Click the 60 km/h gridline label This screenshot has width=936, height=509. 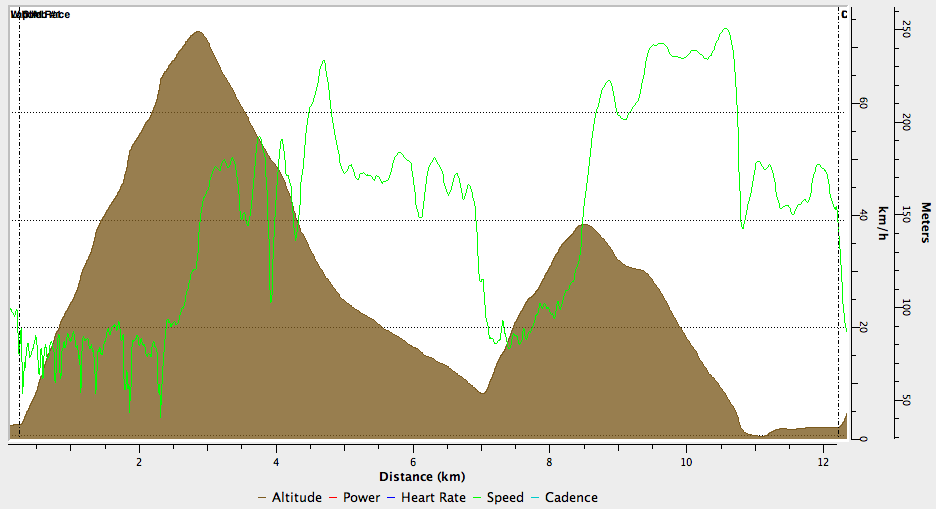tap(863, 104)
